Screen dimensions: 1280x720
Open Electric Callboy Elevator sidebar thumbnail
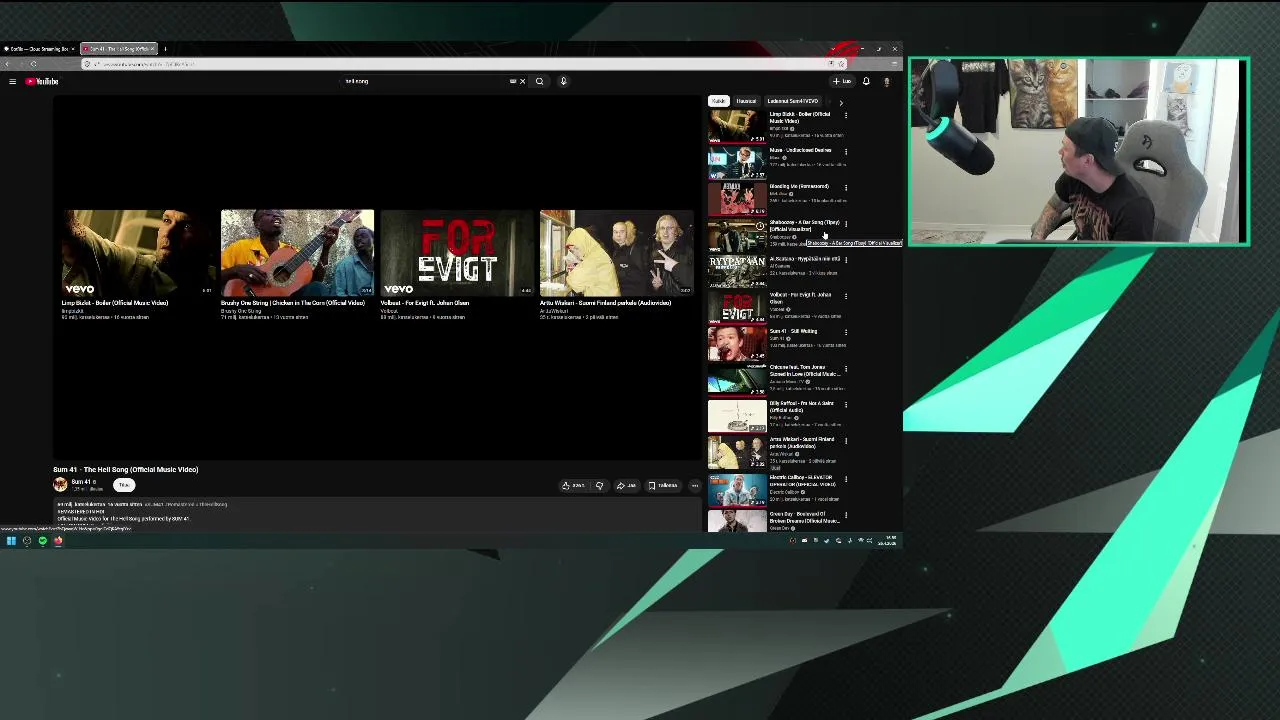click(737, 490)
